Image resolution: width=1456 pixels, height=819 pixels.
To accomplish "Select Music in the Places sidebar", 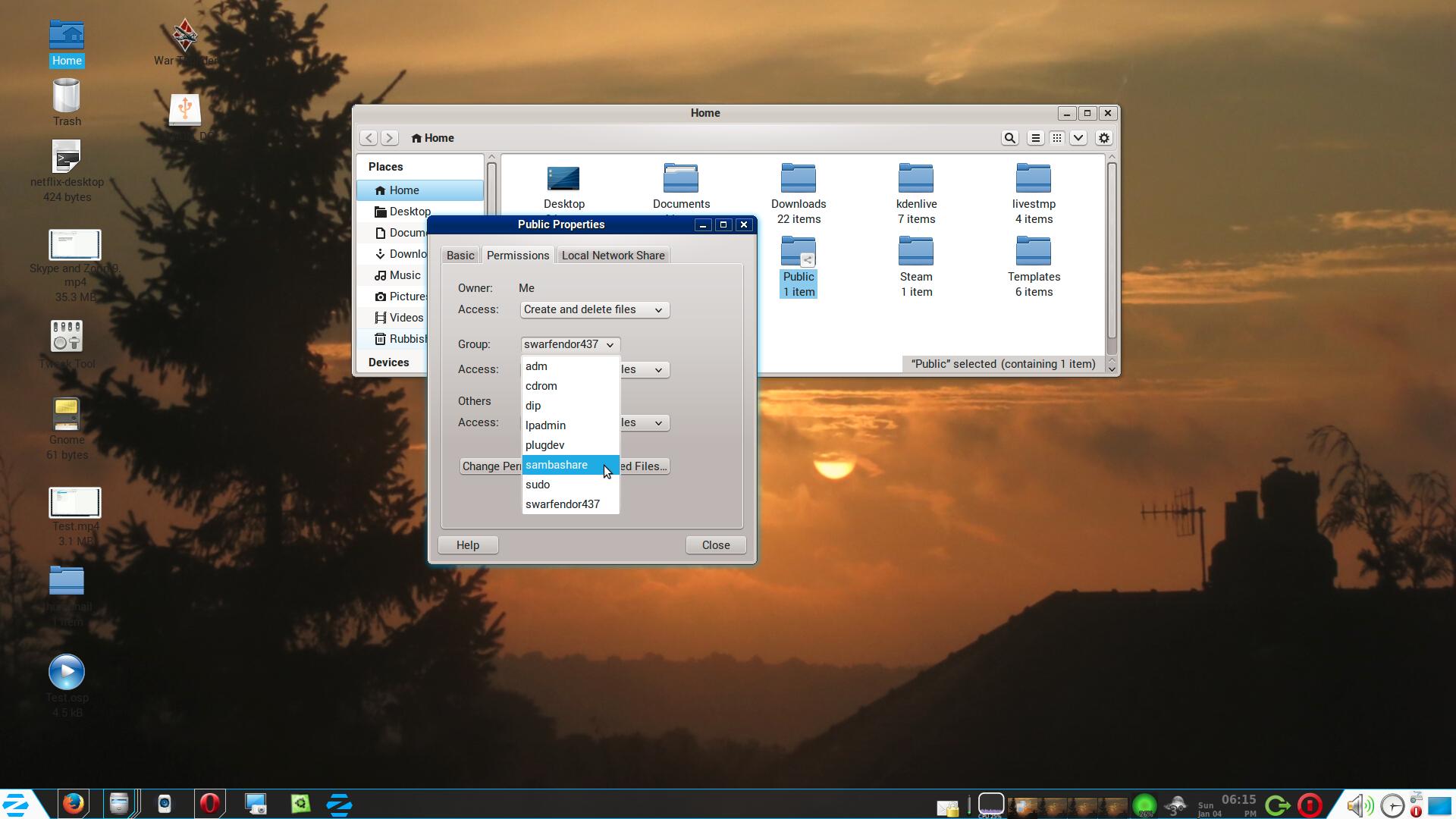I will [404, 275].
